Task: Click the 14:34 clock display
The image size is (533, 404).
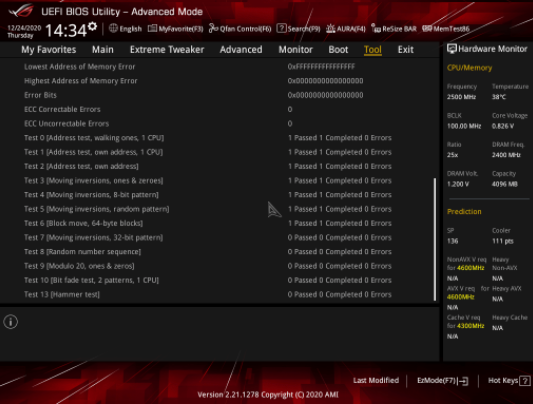Action: 66,30
